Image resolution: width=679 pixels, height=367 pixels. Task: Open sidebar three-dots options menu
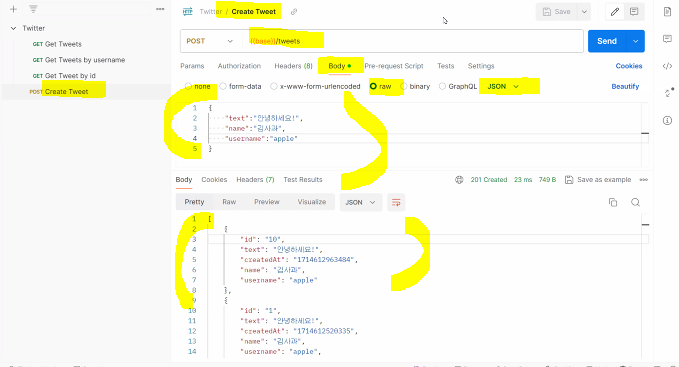(x=160, y=9)
